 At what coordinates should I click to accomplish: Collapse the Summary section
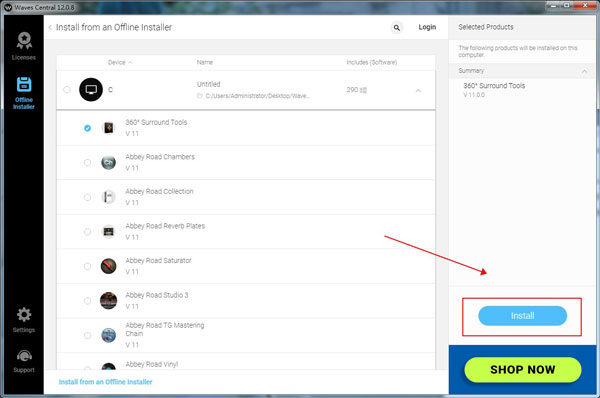pyautogui.click(x=584, y=71)
